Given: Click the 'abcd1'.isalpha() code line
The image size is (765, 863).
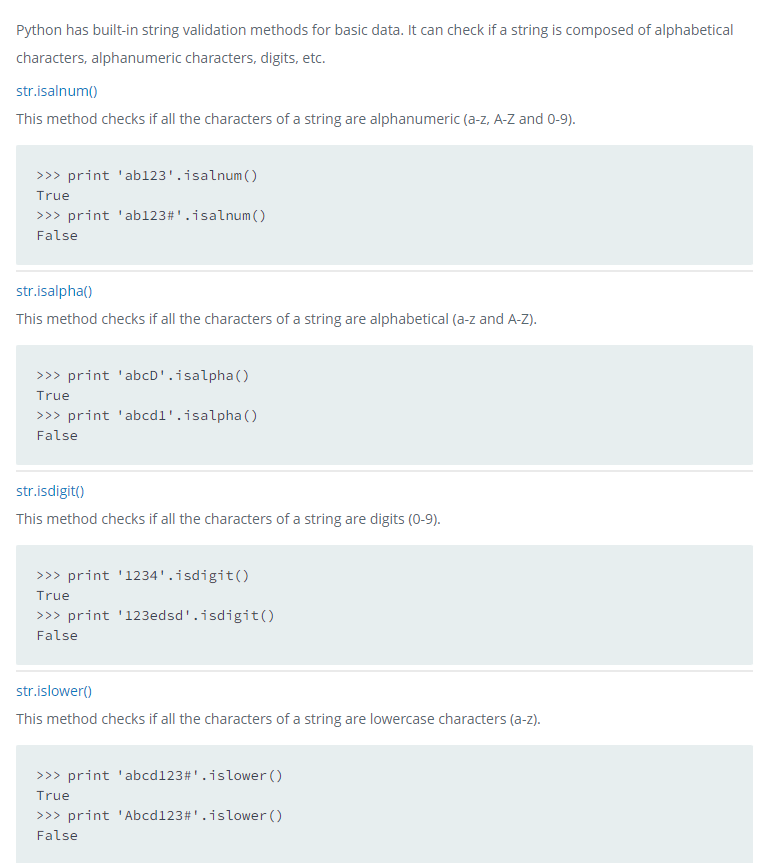Looking at the screenshot, I should pyautogui.click(x=147, y=416).
